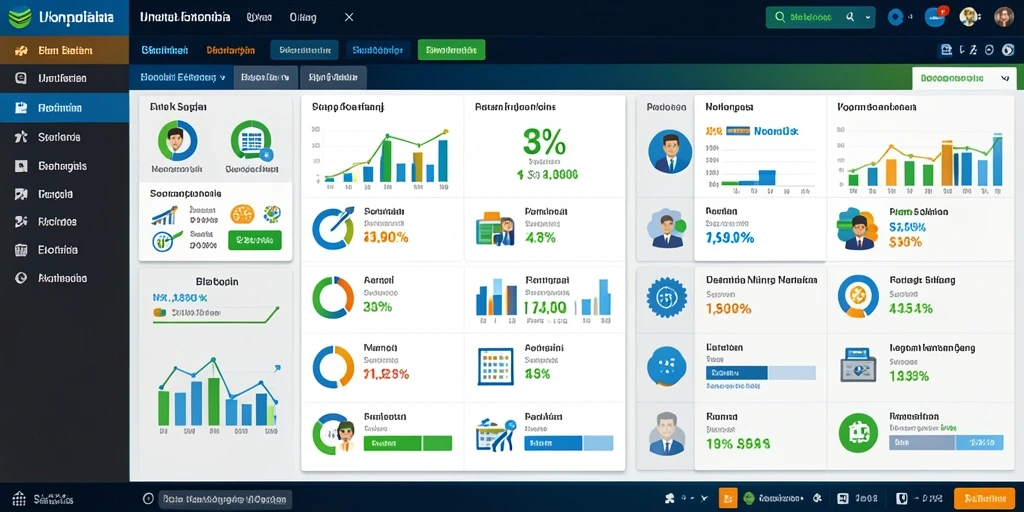Expand the first blue dropdown in the sub-tab row

pyautogui.click(x=182, y=77)
